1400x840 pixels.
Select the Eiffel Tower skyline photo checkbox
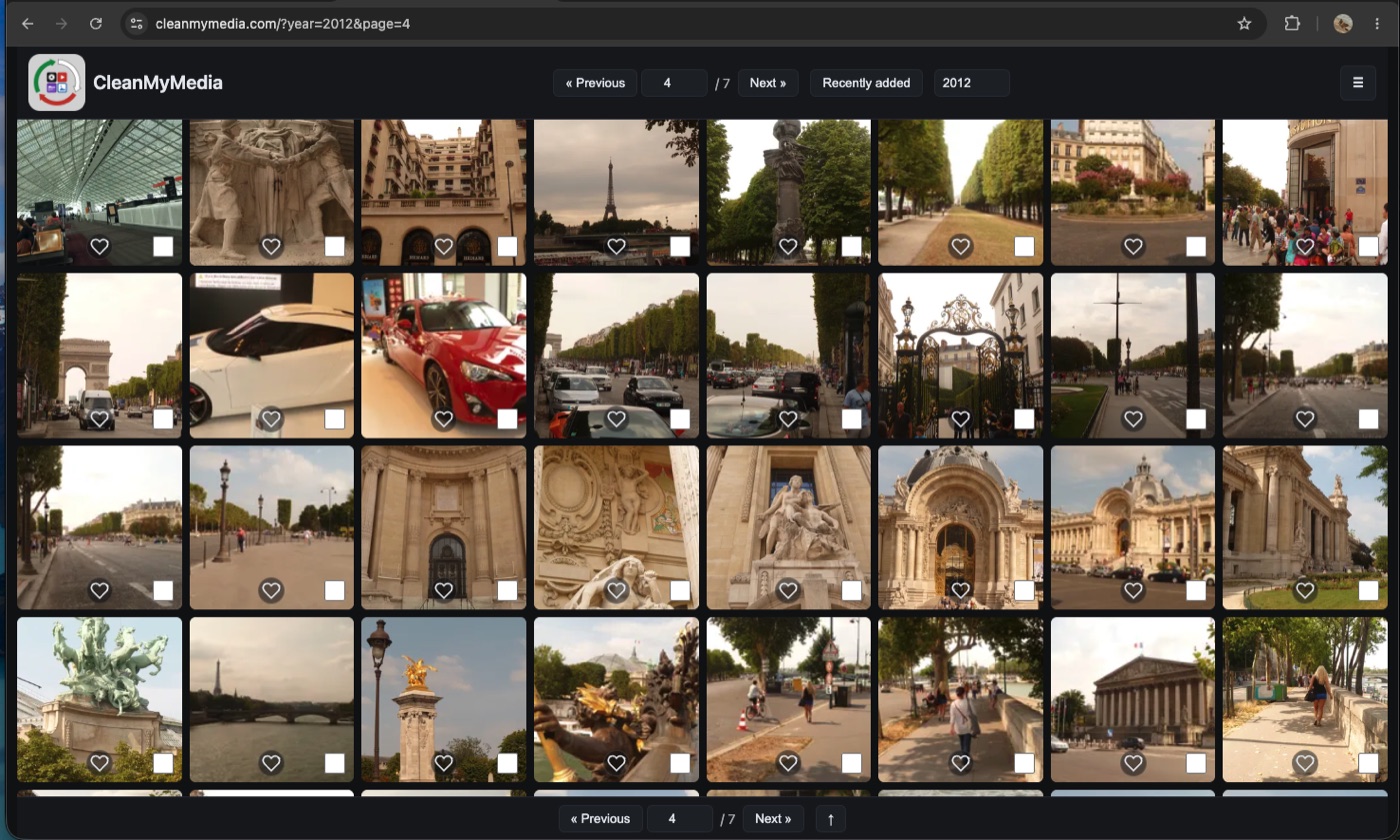pos(680,246)
